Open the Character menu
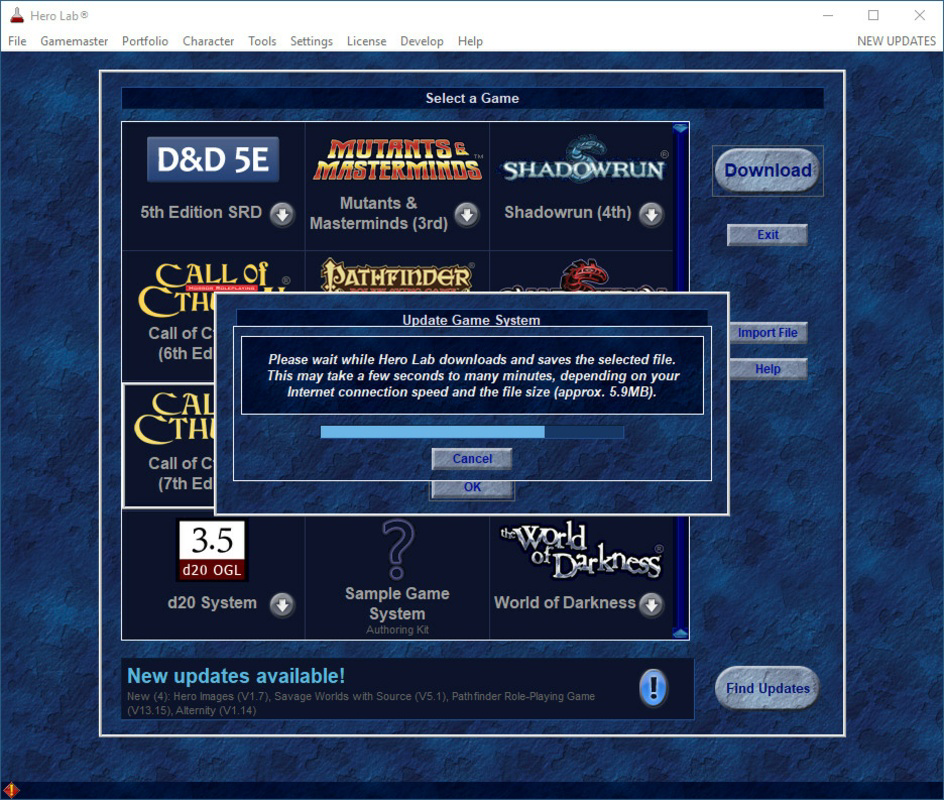The height and width of the screenshot is (800, 944). (208, 41)
